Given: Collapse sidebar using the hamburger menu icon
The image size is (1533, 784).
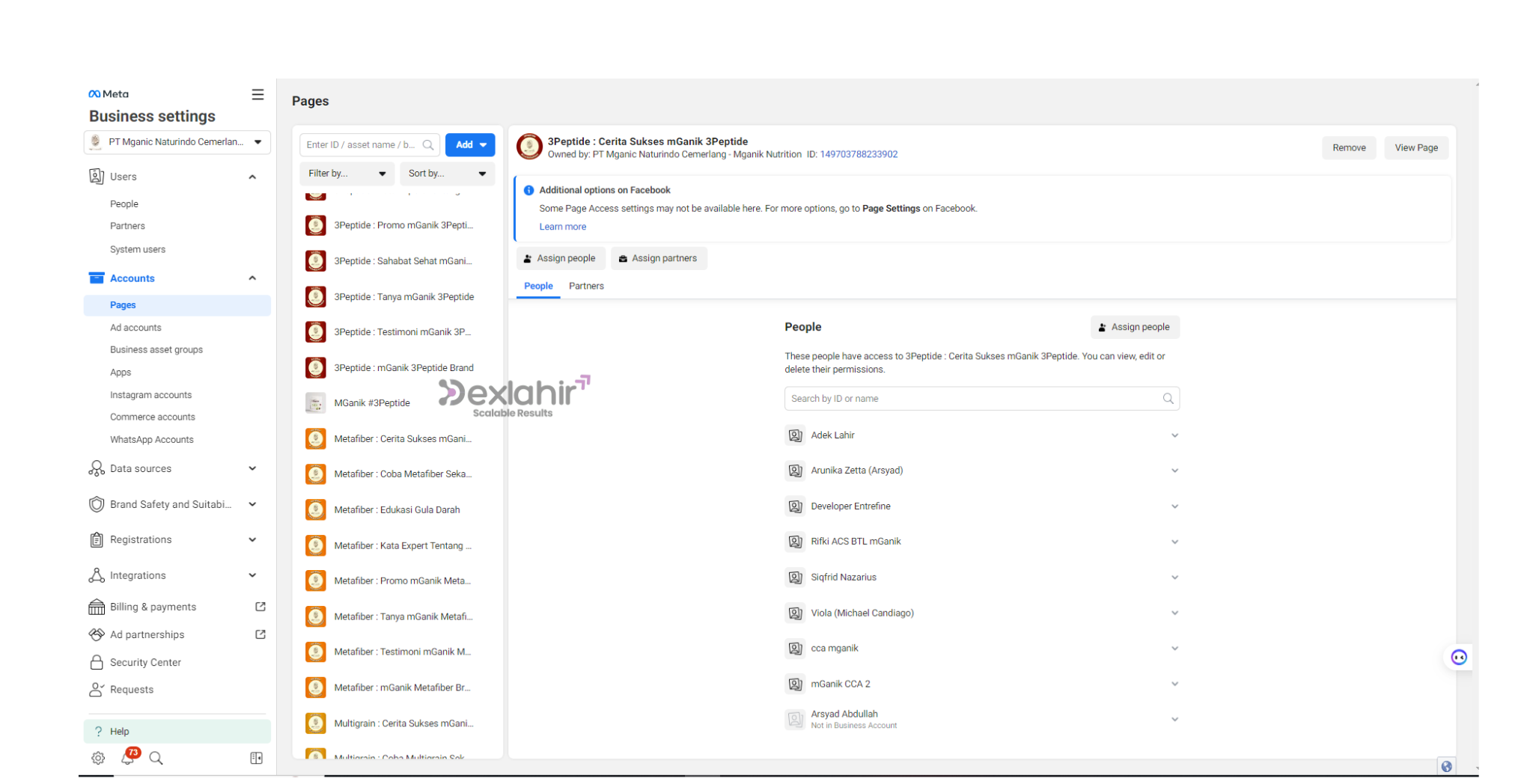Looking at the screenshot, I should click(x=257, y=94).
